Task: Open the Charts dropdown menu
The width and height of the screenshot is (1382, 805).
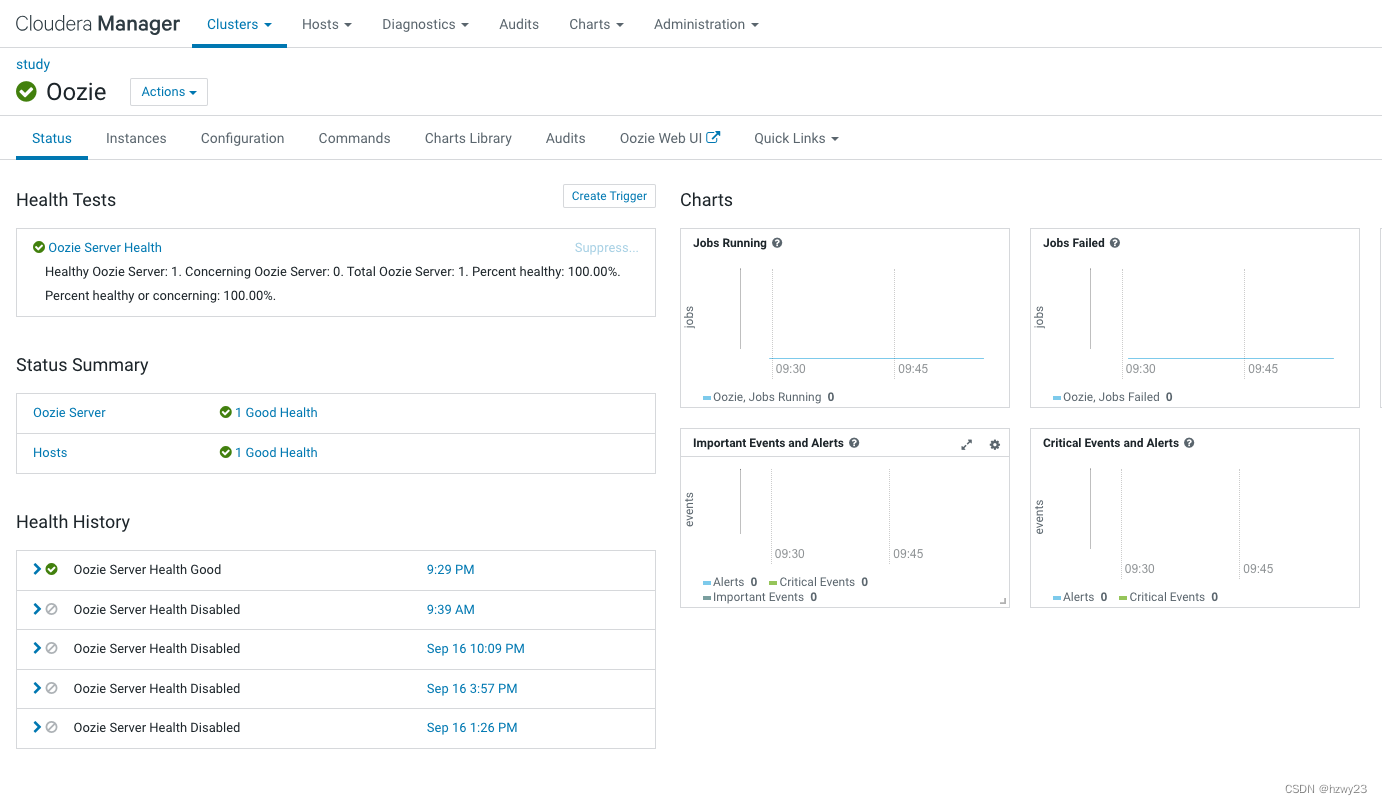Action: (x=596, y=24)
